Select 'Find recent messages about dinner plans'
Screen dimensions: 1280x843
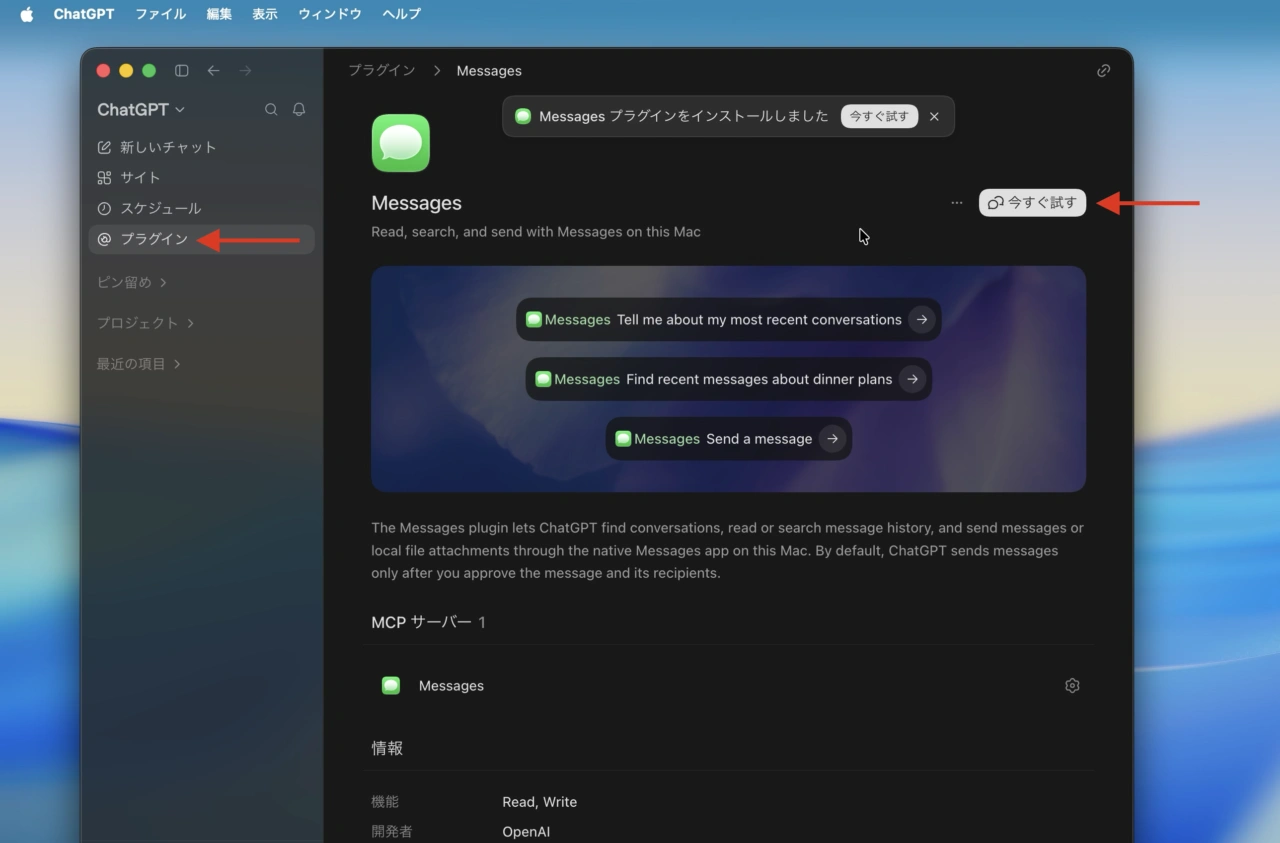728,379
